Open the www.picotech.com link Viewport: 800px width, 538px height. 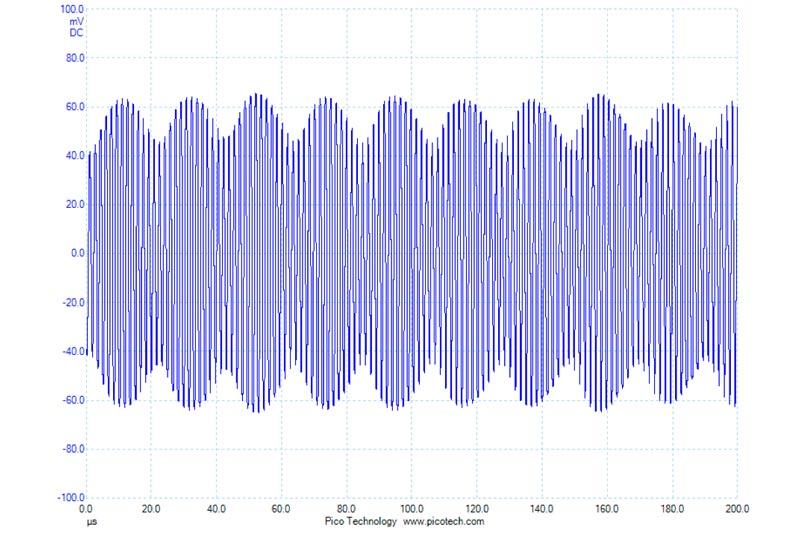pos(443,521)
